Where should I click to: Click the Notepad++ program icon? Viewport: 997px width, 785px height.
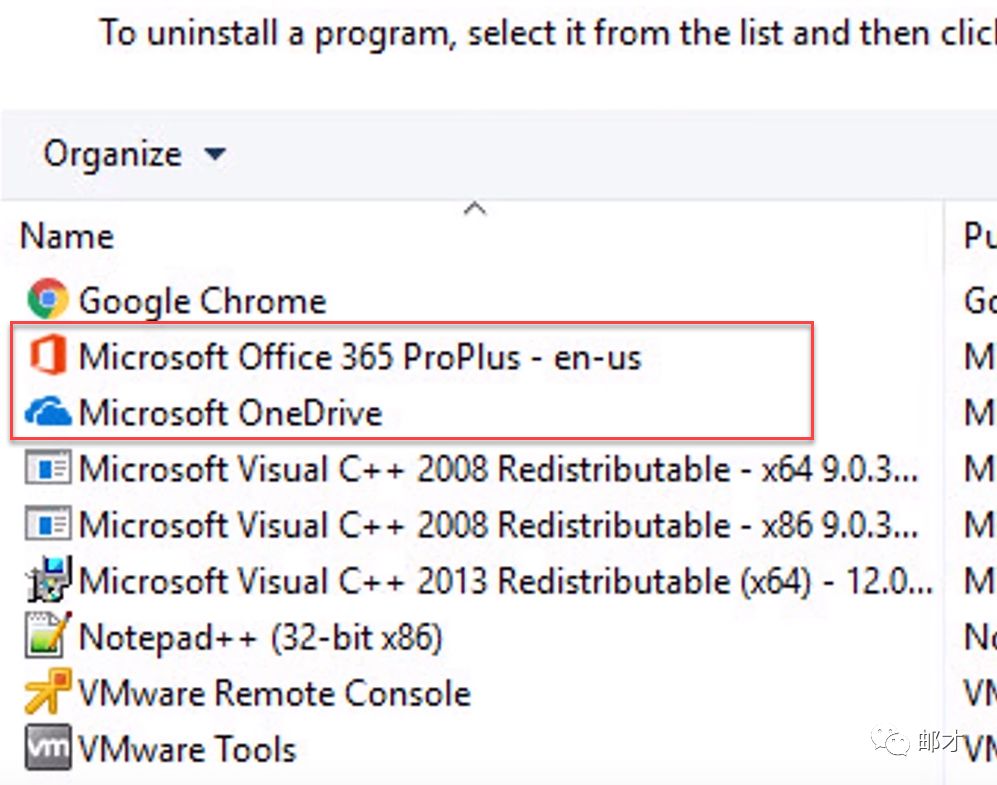pyautogui.click(x=47, y=636)
